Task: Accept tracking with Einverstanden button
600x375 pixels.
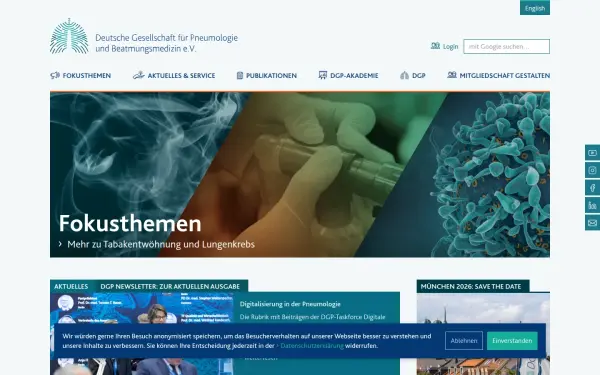Action: tap(512, 341)
